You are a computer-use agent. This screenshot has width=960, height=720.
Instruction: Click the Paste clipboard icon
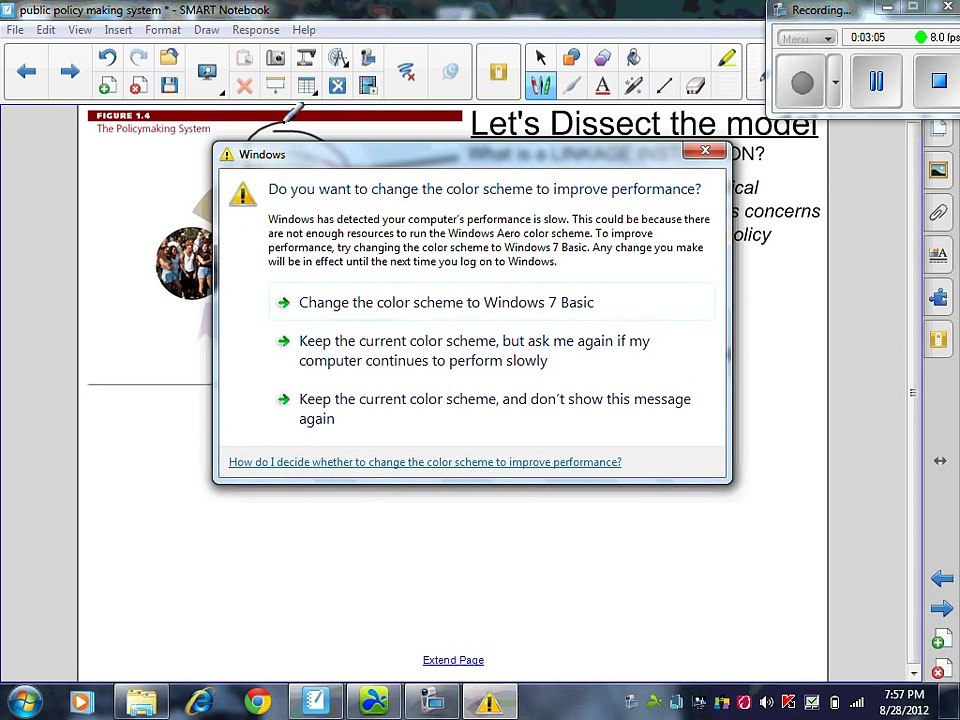coord(245,58)
